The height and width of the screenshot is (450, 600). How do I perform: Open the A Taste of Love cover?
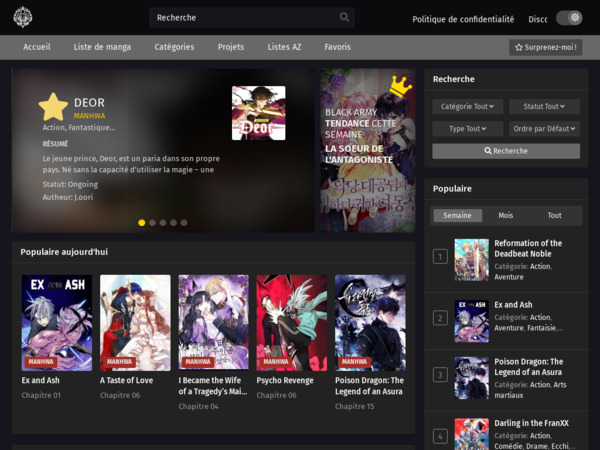(135, 323)
